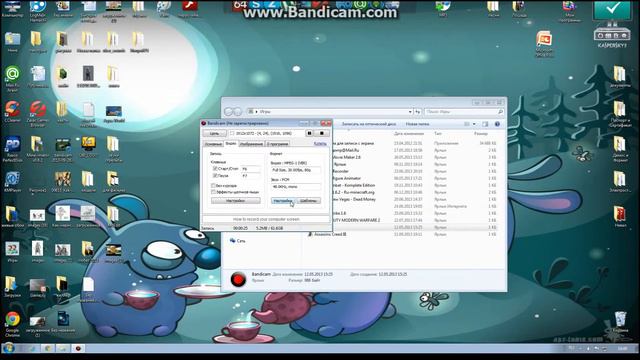Open the Explorer view options dropdown arrow
640x360 pixels.
tap(474, 124)
